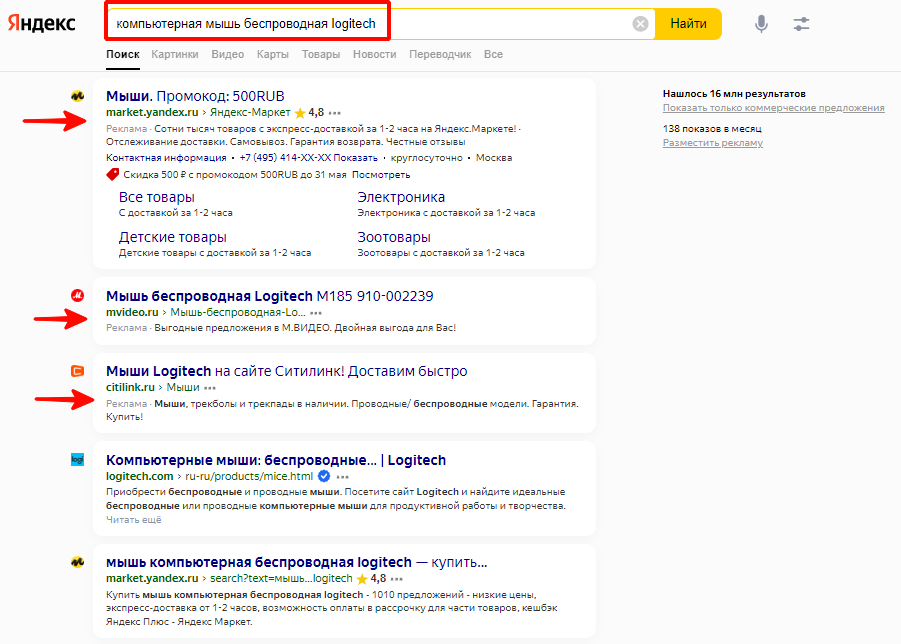The height and width of the screenshot is (644, 901).
Task: Click the Яндекс logo
Action: (41, 24)
